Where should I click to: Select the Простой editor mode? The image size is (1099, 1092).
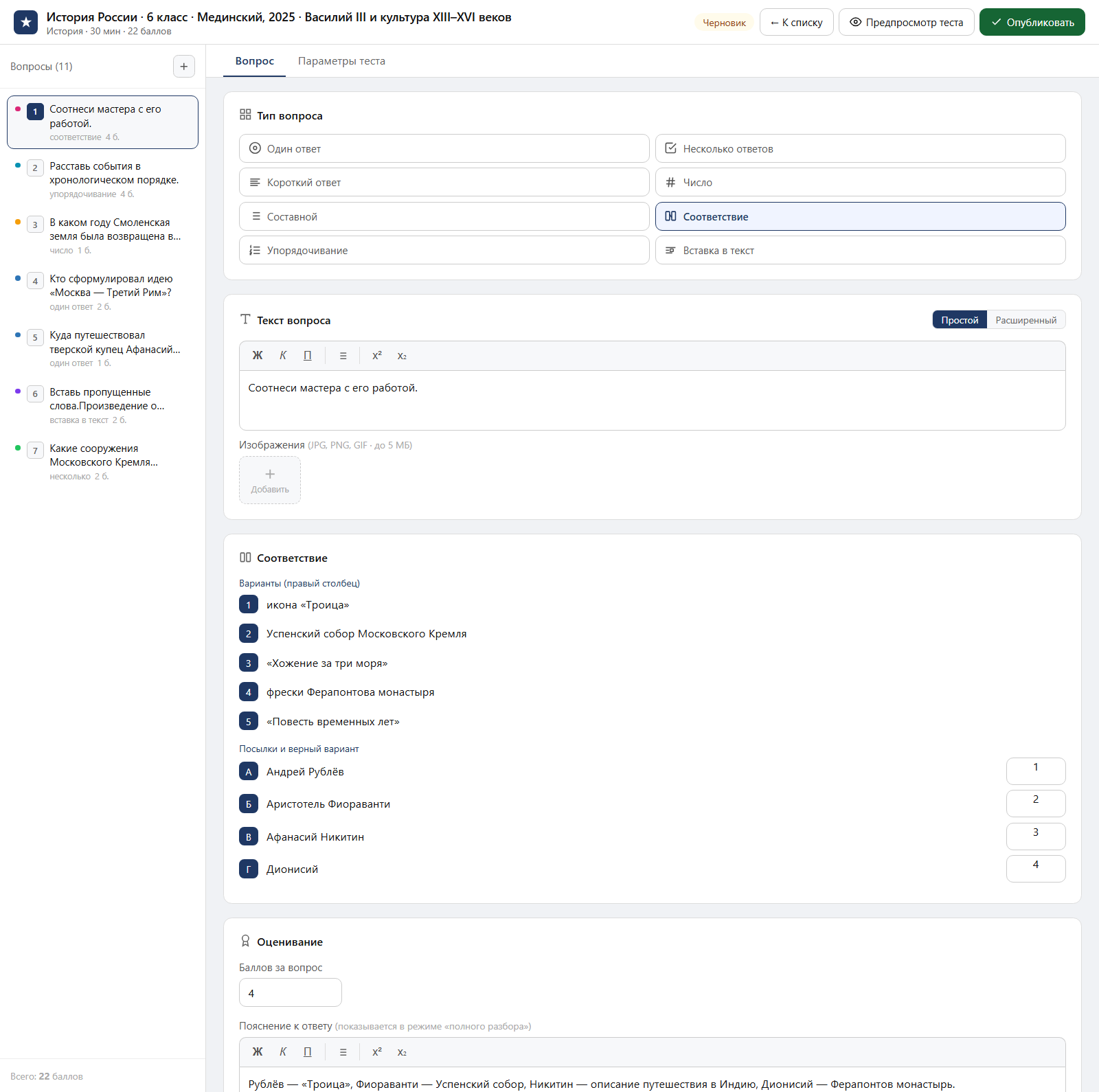tap(960, 320)
